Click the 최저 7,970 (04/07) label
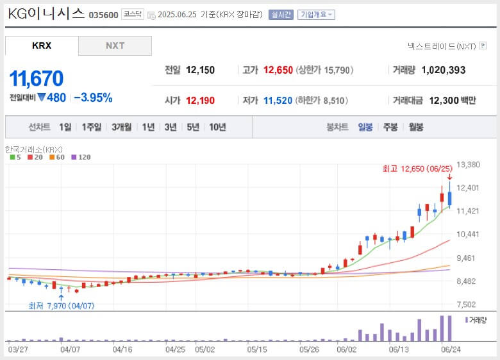The height and width of the screenshot is (360, 500). point(61,306)
